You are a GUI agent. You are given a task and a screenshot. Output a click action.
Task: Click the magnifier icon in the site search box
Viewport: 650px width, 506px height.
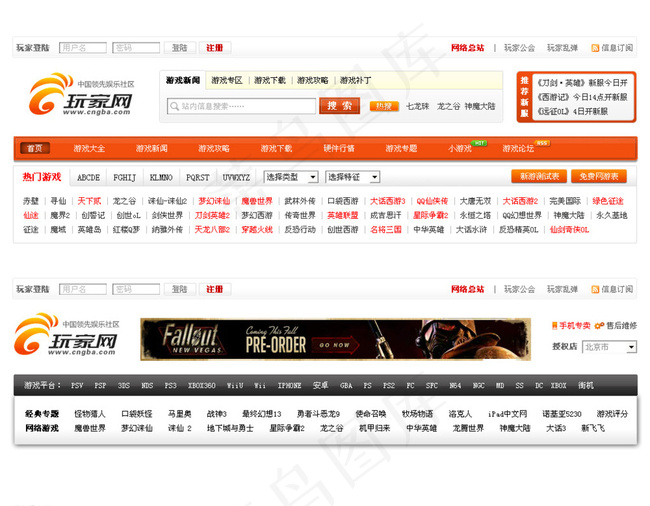click(x=175, y=107)
